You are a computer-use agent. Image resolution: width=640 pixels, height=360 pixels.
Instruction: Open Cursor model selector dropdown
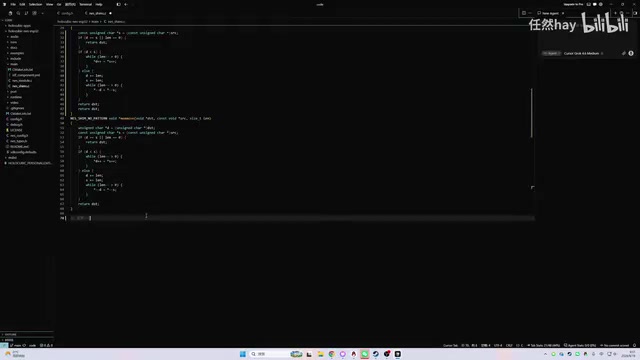click(x=583, y=53)
